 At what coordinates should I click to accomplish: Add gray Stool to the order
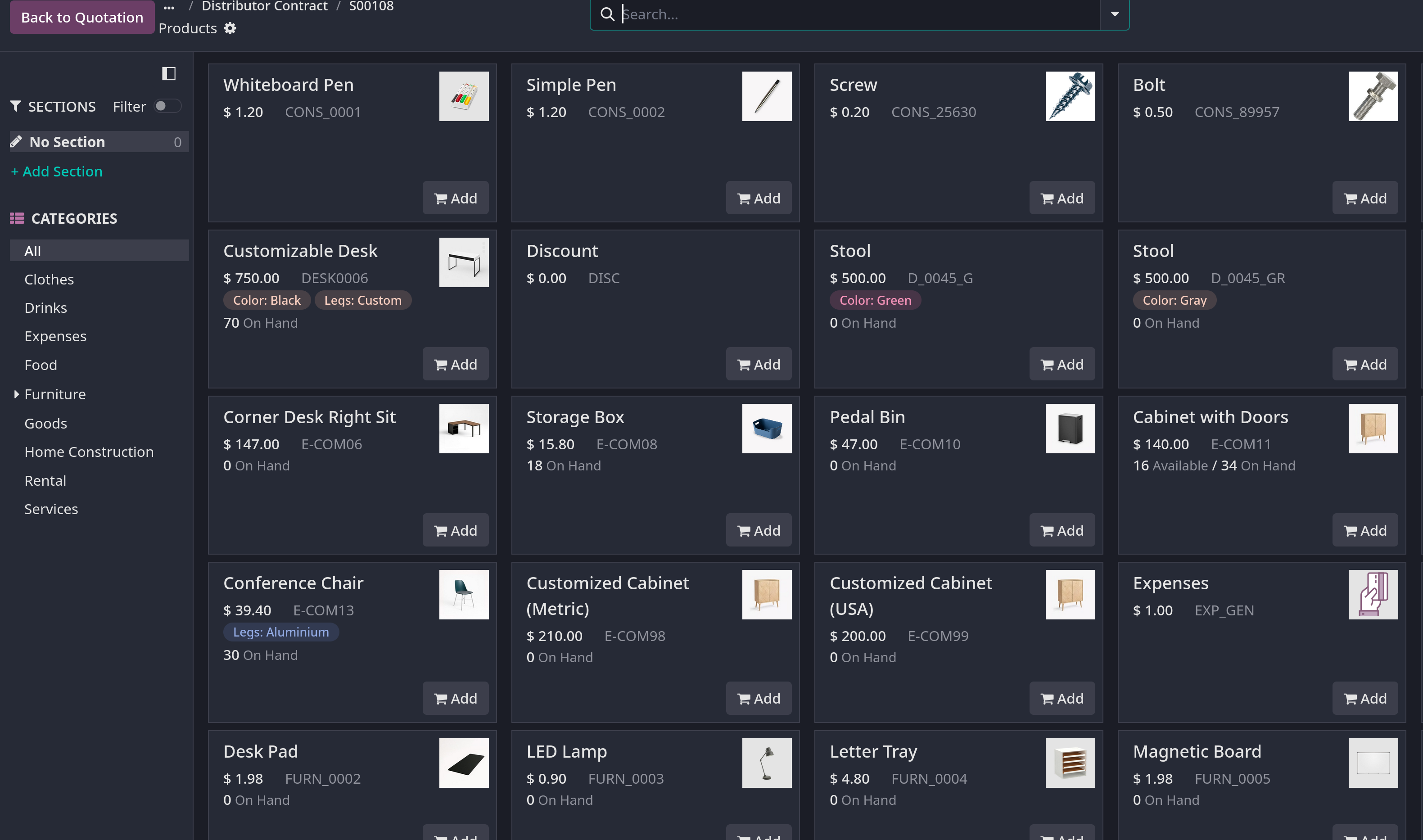coord(1364,364)
